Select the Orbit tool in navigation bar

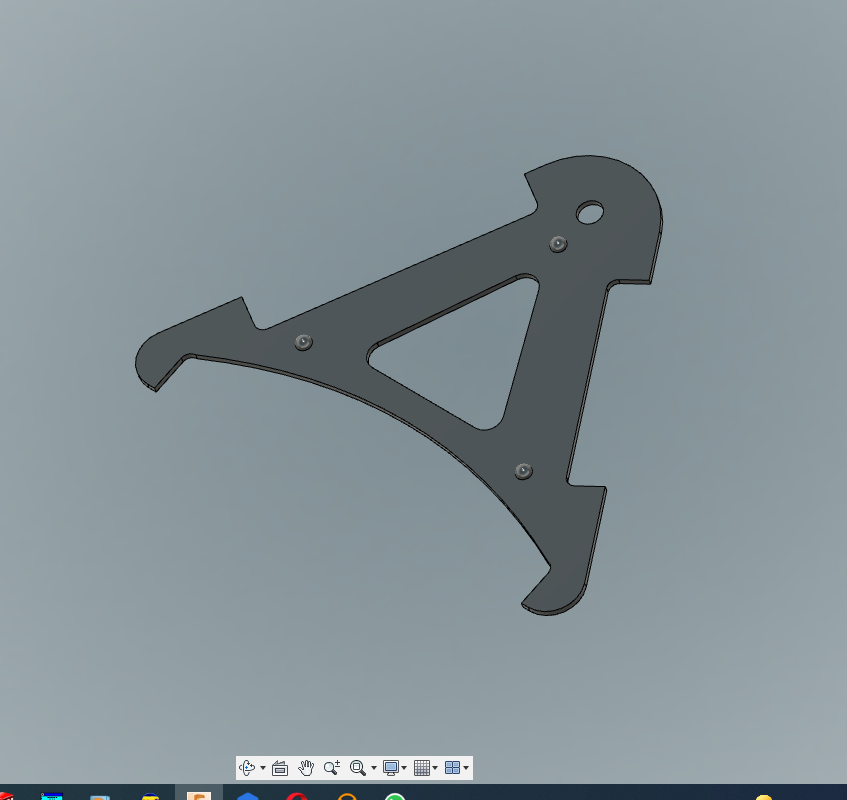pos(248,768)
